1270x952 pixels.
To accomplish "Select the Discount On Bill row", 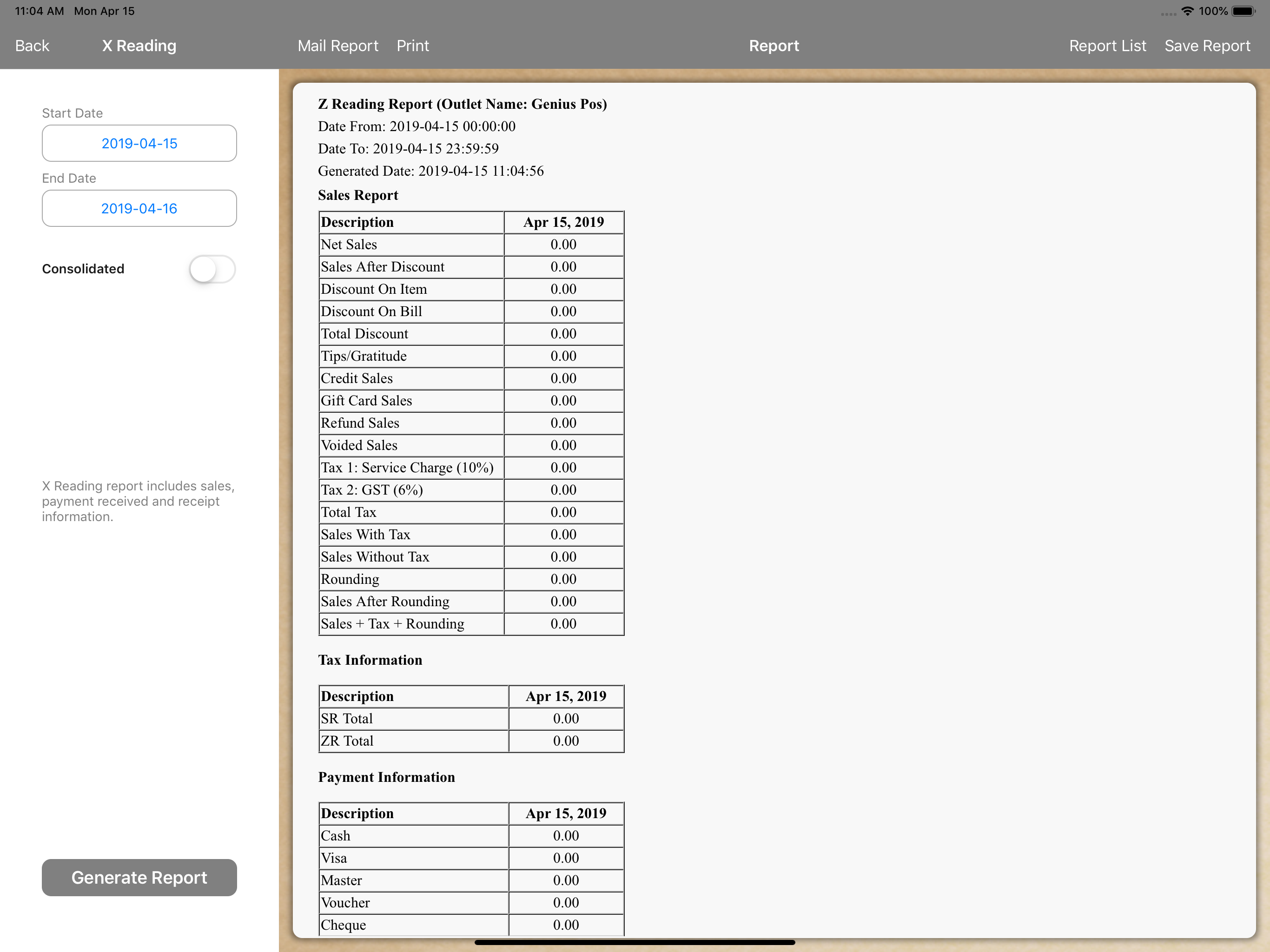I will pyautogui.click(x=471, y=312).
